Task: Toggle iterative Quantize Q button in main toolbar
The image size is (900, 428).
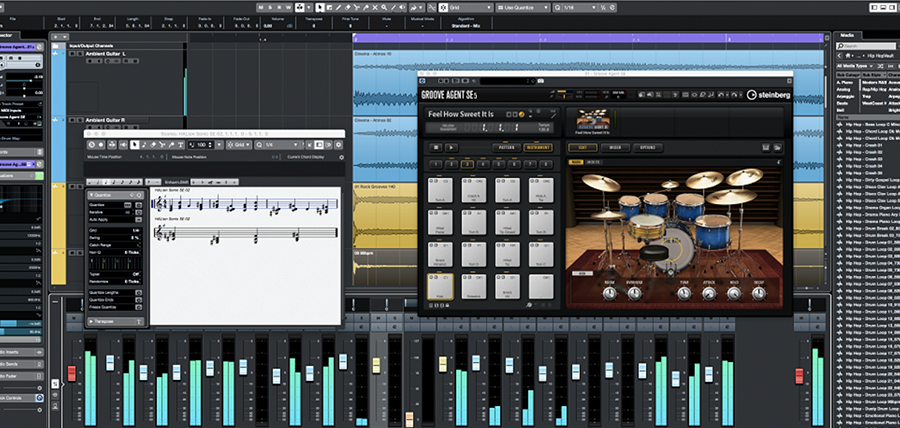Action: [557, 7]
